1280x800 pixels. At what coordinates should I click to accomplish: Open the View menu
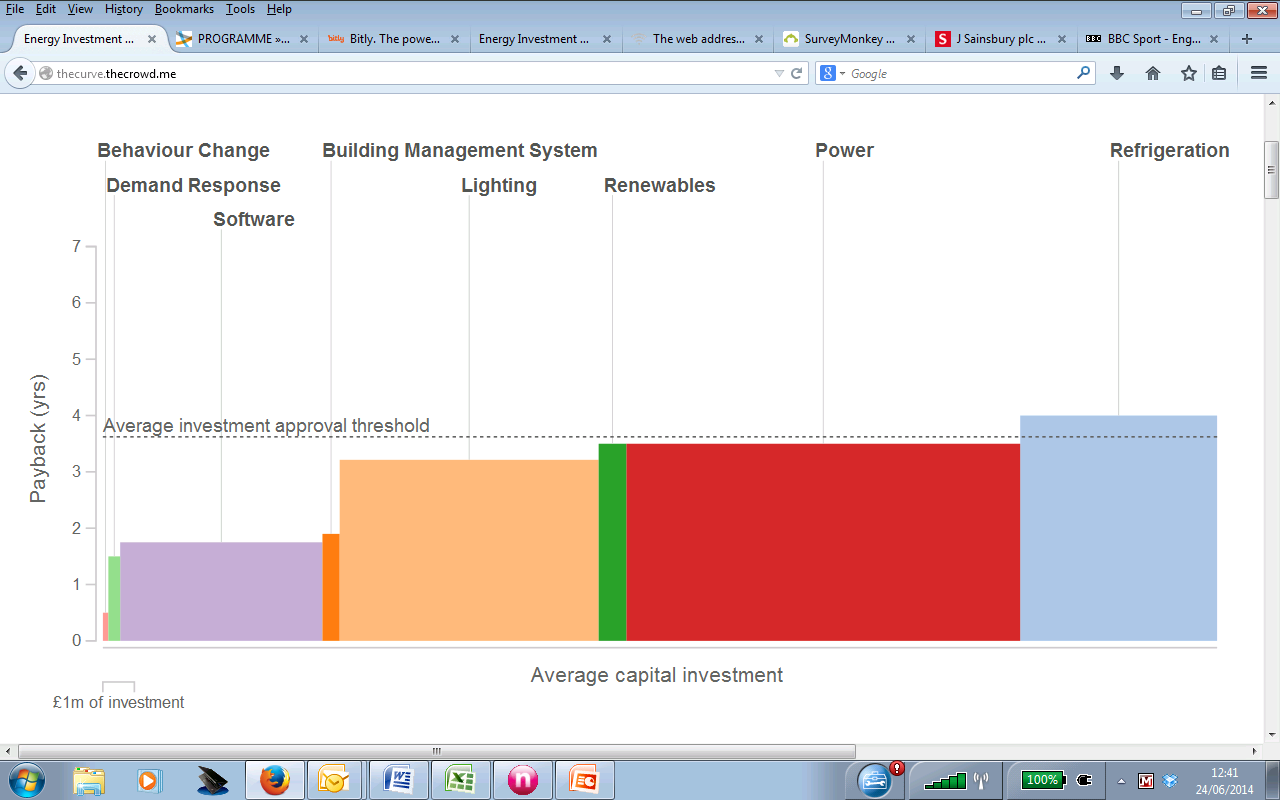(x=80, y=9)
